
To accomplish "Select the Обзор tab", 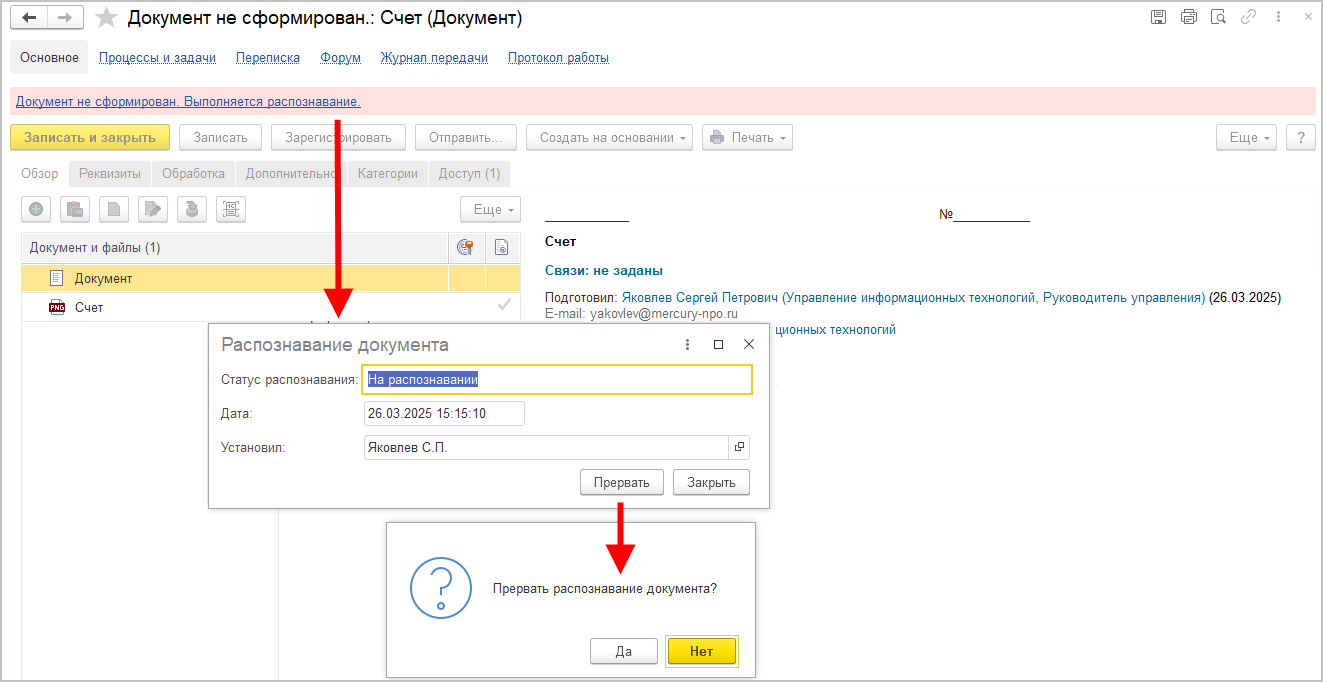I will point(40,173).
